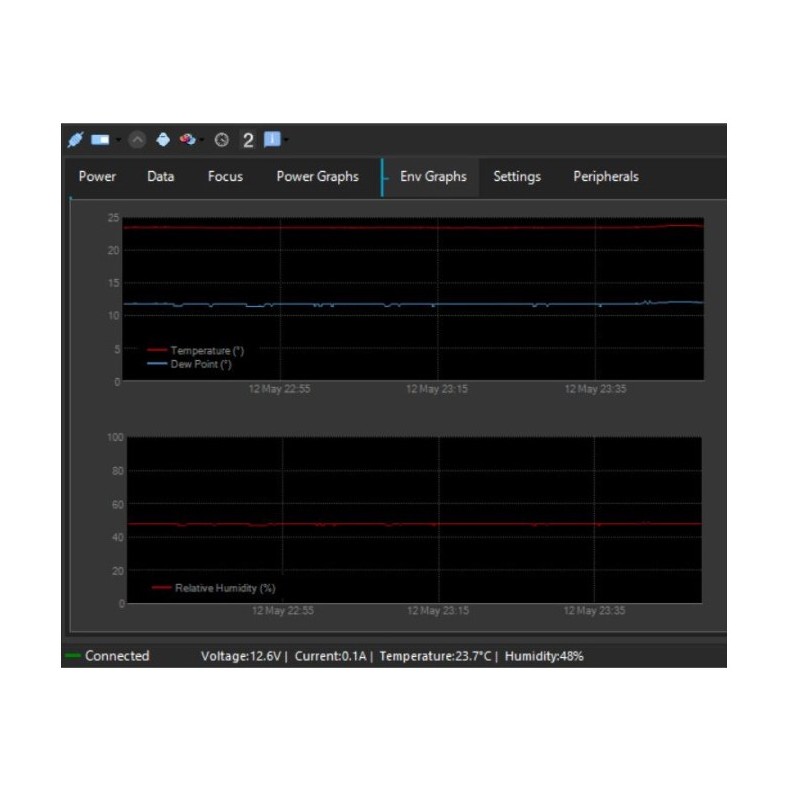
Task: Click the blue toggle switch icon
Action: pyautogui.click(x=100, y=140)
